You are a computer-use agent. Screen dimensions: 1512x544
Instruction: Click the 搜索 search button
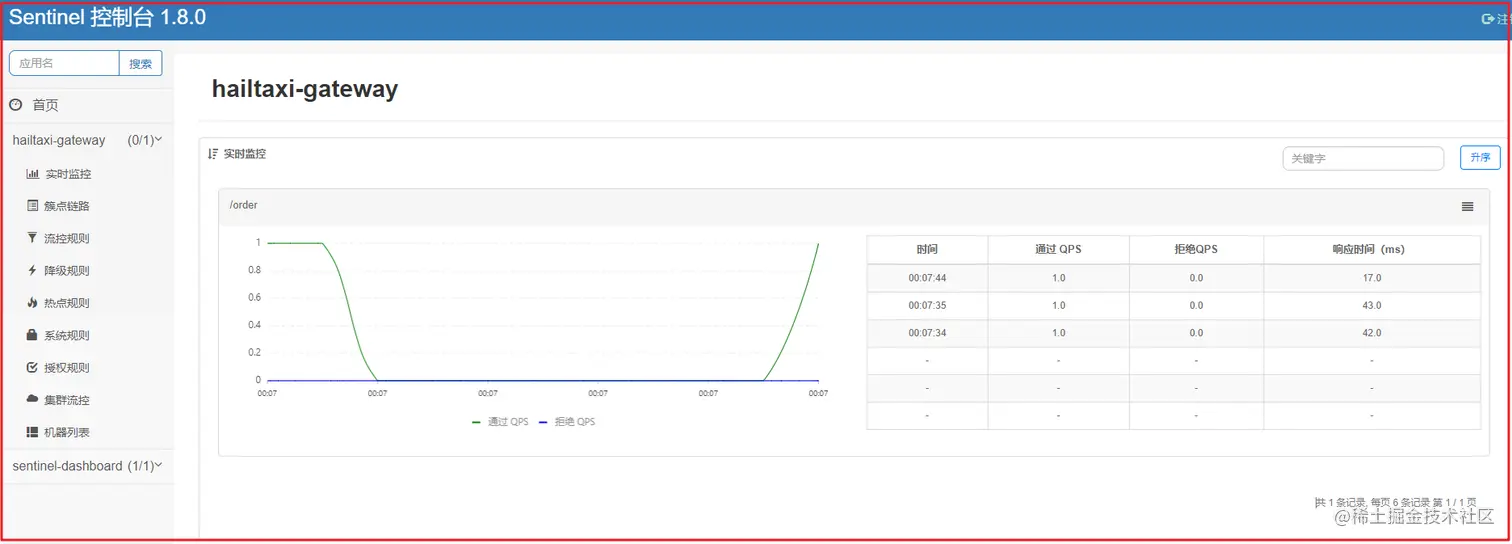tap(141, 63)
